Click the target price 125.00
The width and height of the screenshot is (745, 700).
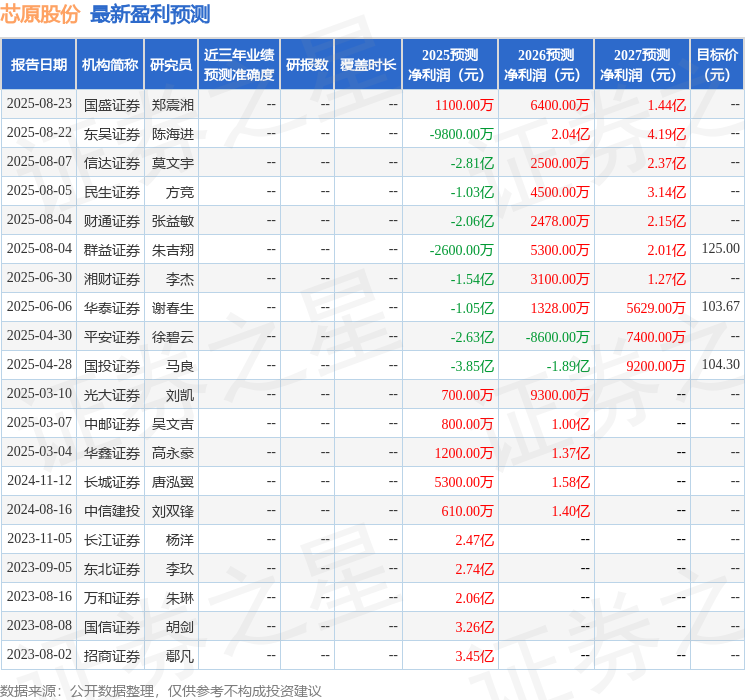pos(720,248)
